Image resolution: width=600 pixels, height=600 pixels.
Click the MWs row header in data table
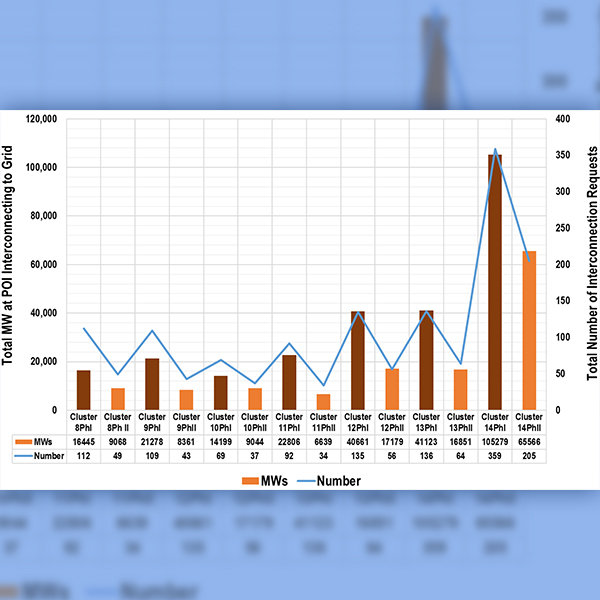[40, 440]
